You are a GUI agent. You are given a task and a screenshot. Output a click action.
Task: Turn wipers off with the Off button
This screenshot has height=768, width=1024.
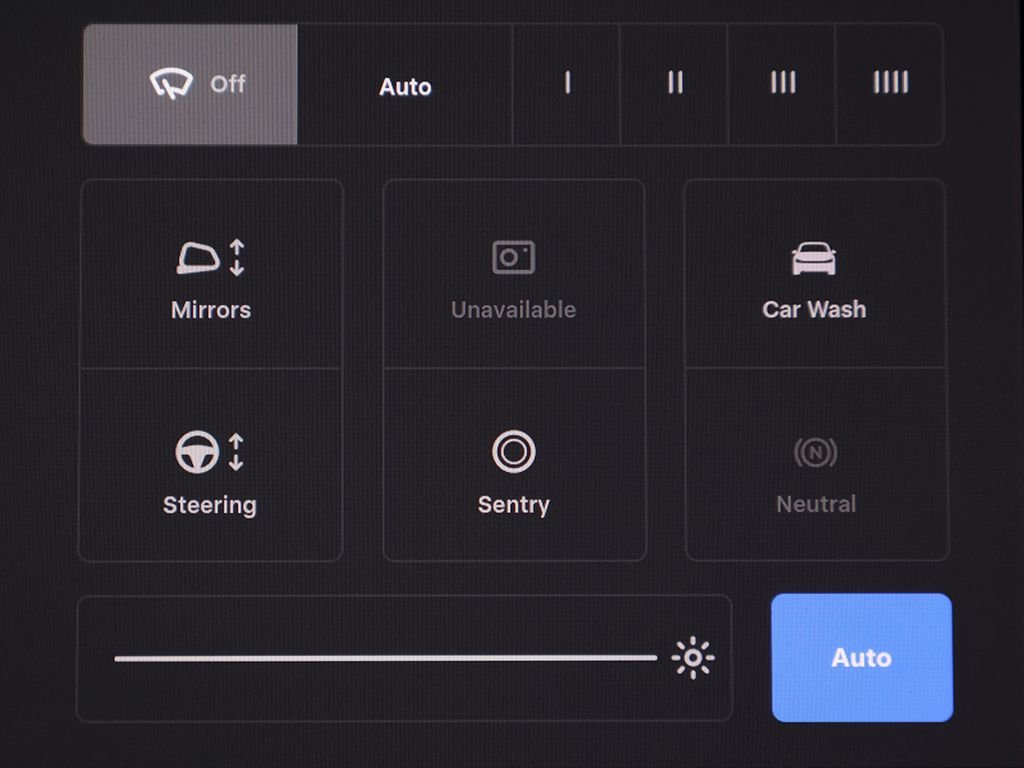pos(190,84)
